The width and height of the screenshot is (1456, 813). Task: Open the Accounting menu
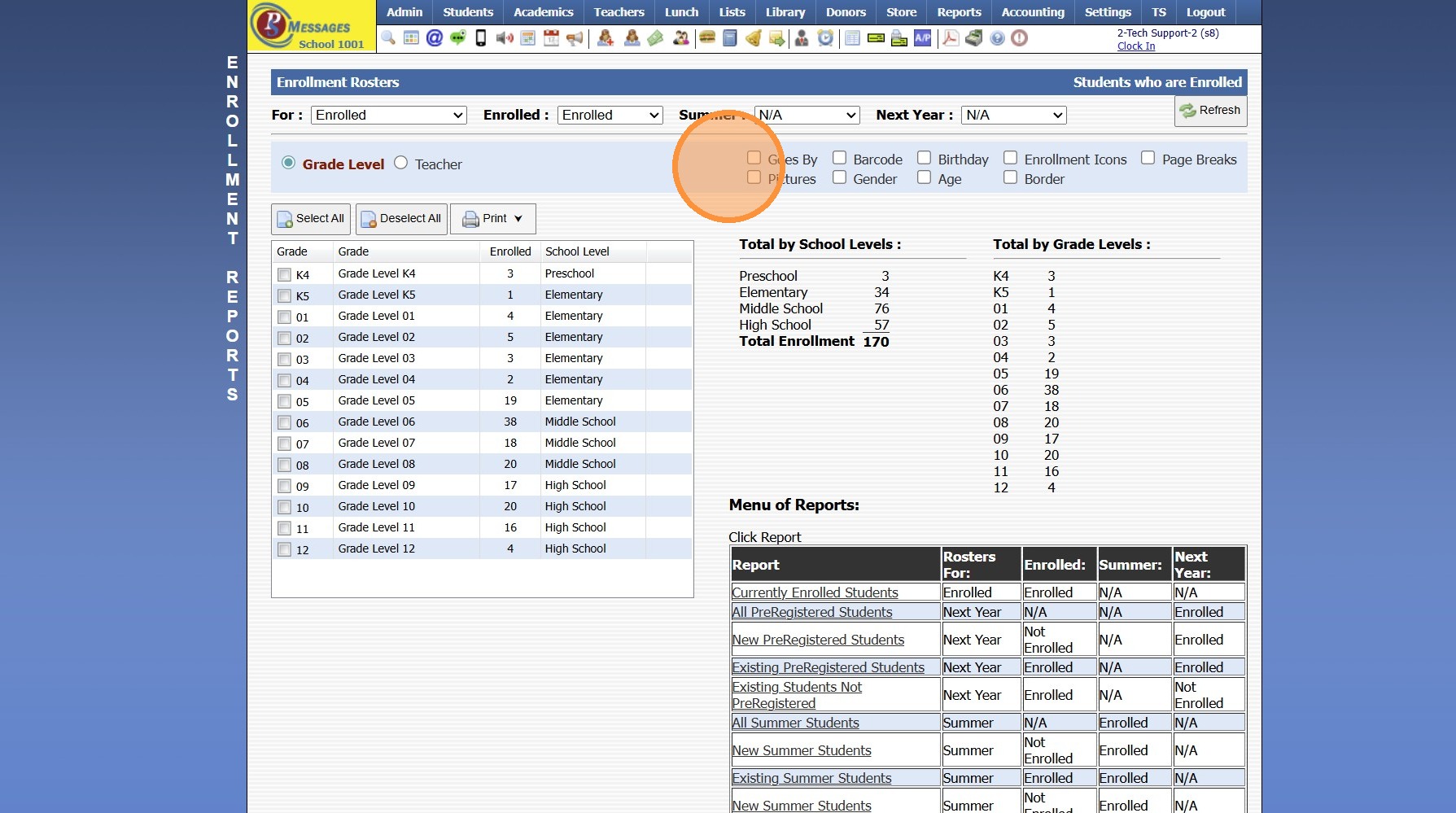coord(1033,12)
